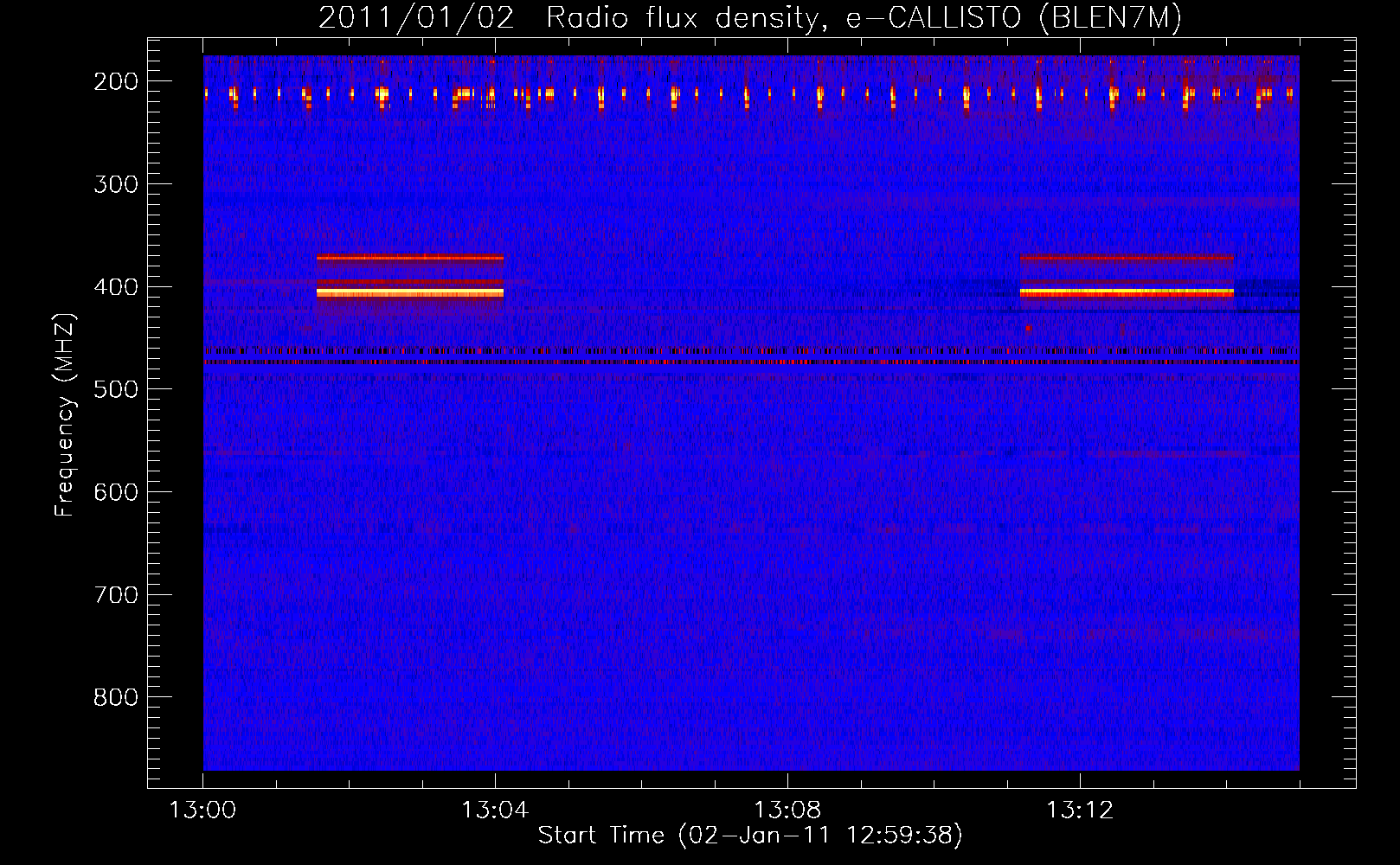Click the 500 frequency tick label
Screen dimensions: 1400x865
click(x=116, y=389)
